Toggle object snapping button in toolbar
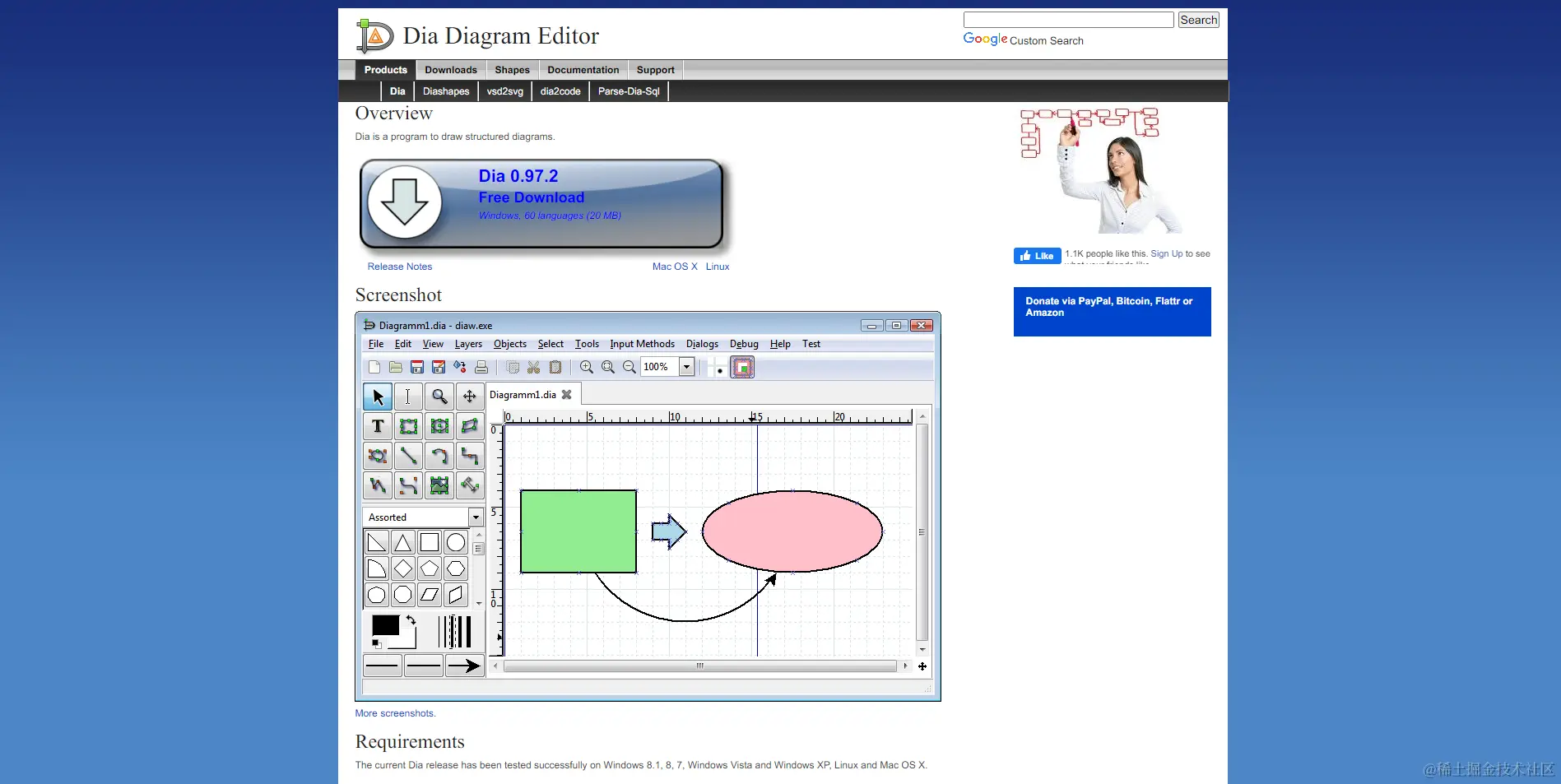This screenshot has width=1561, height=784. 742,368
